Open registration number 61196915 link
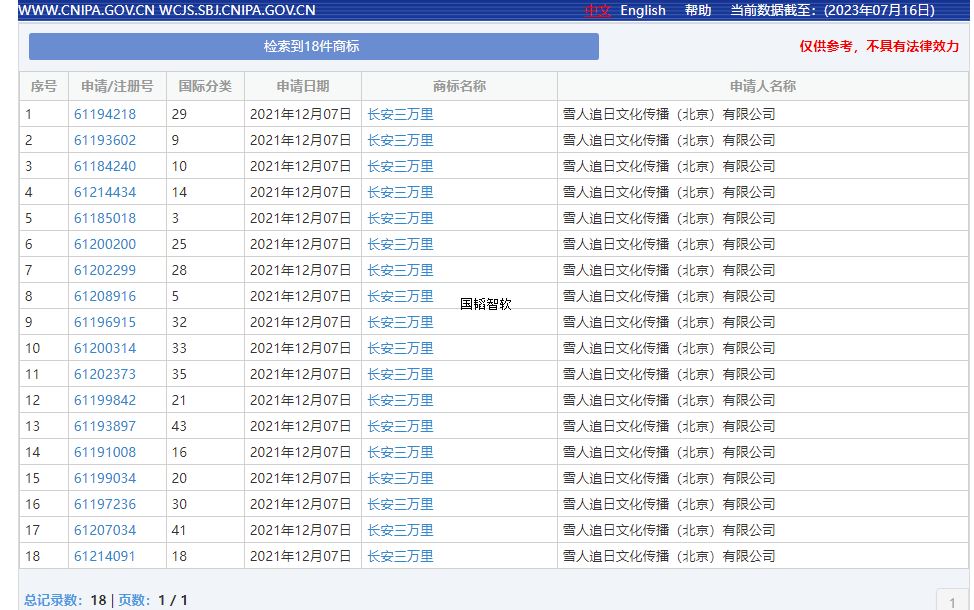This screenshot has height=610, width=974. point(104,322)
